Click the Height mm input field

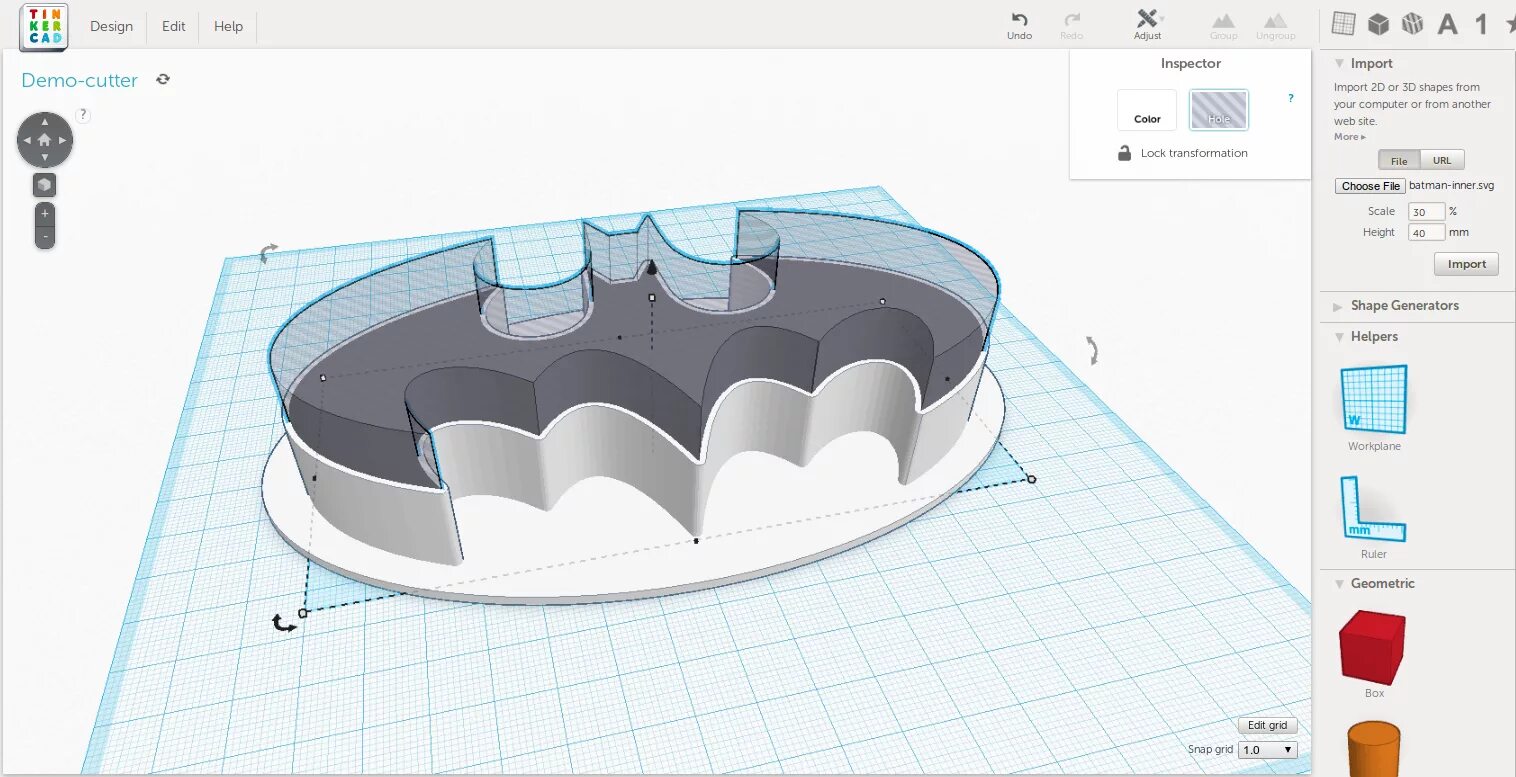1426,232
